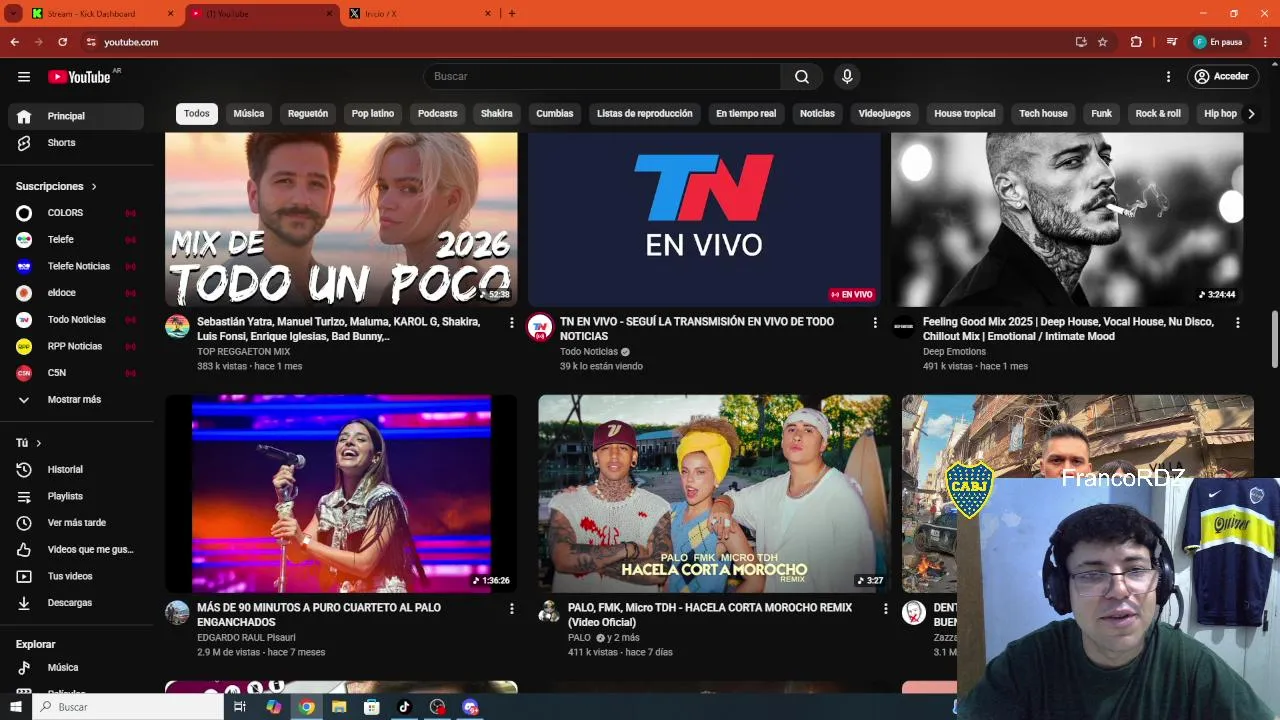1280x720 pixels.
Task: Open C5N channel subscription
Action: tap(76, 373)
